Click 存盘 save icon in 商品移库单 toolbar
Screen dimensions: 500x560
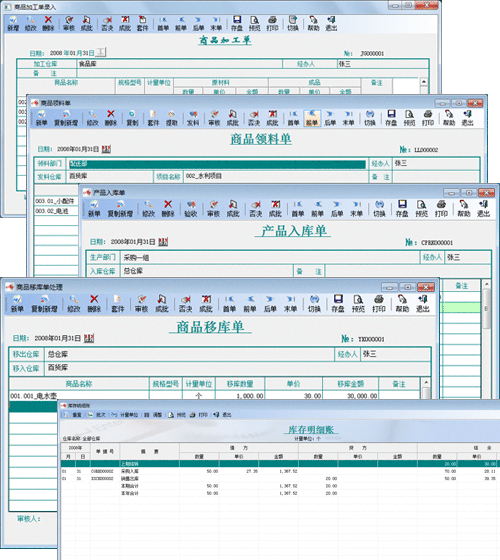(x=338, y=303)
